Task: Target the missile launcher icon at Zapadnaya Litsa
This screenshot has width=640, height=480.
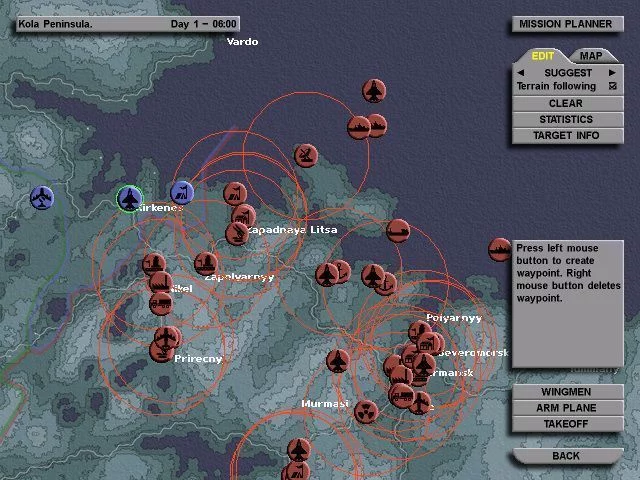Action: (237, 233)
